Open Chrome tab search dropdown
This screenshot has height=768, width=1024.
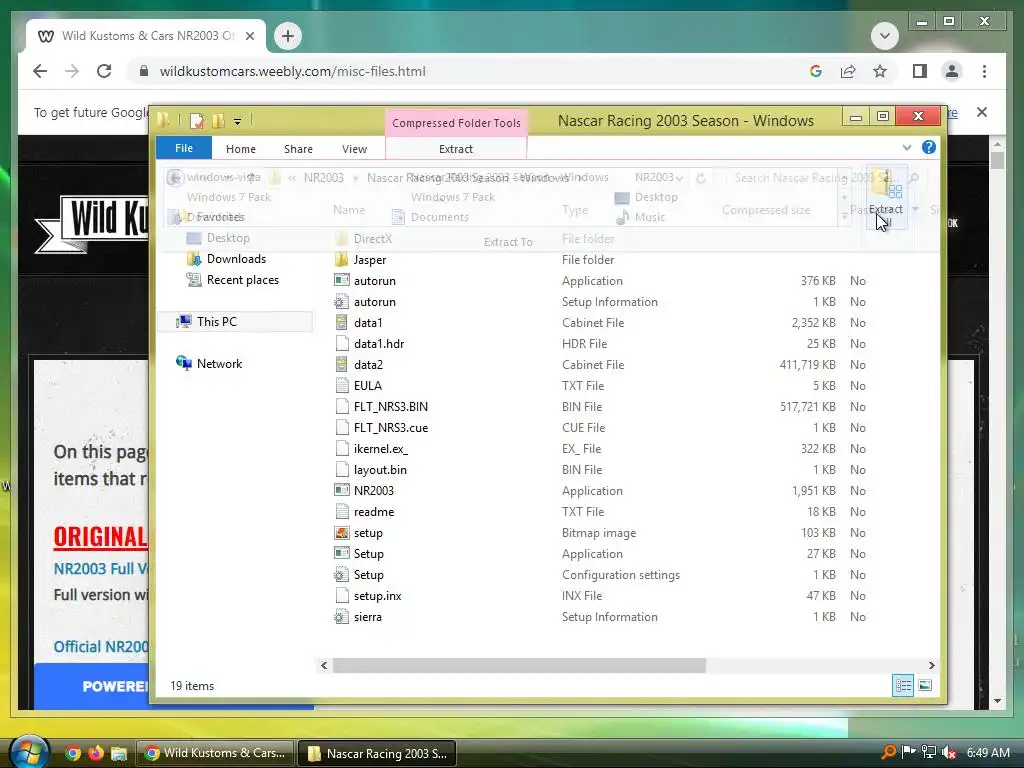tap(885, 36)
